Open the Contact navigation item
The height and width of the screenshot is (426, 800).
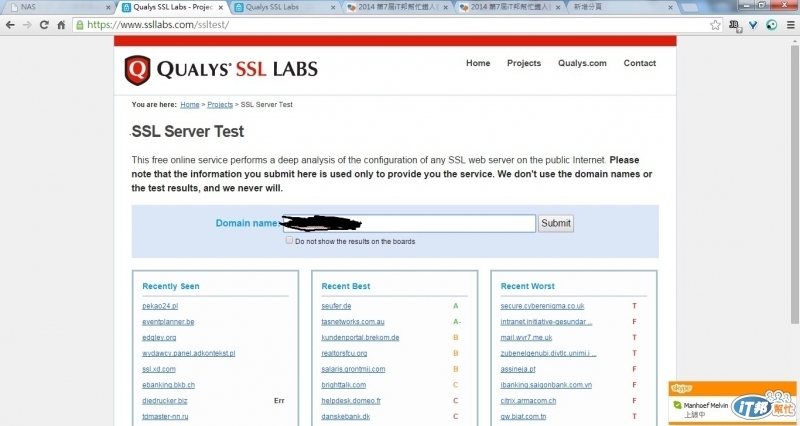[640, 63]
